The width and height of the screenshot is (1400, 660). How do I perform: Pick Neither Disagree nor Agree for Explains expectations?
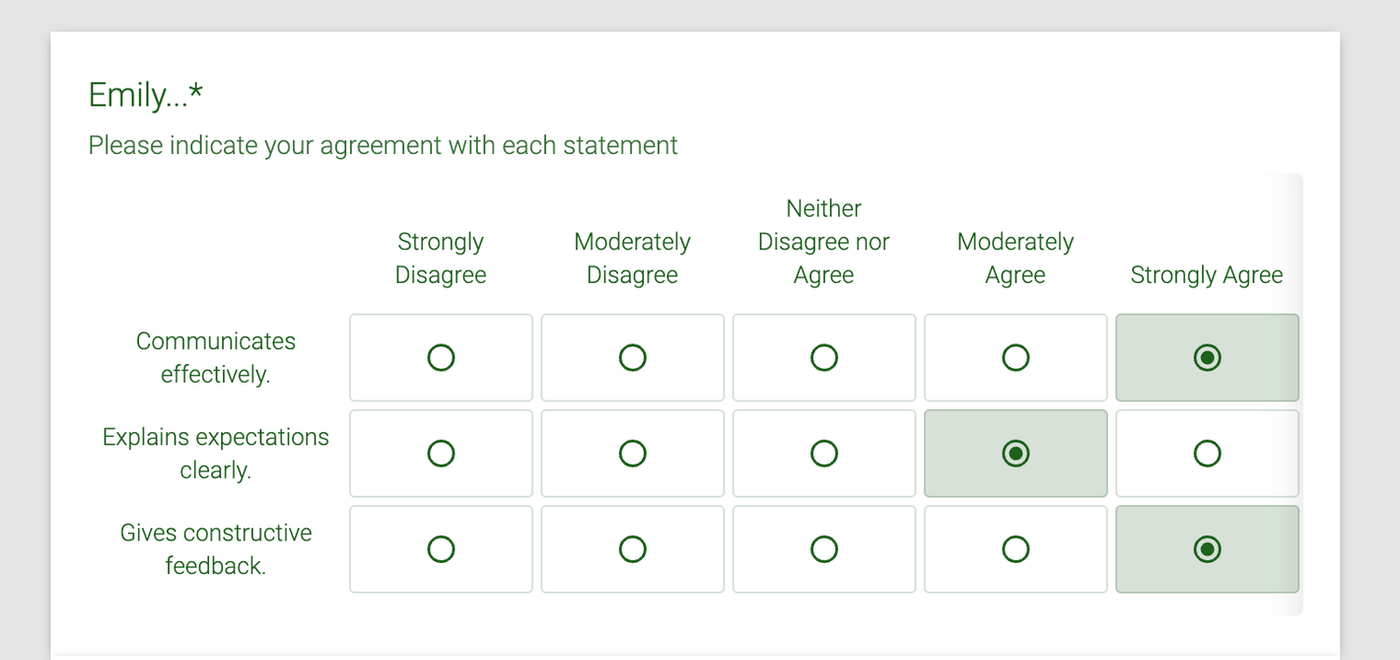coord(824,453)
